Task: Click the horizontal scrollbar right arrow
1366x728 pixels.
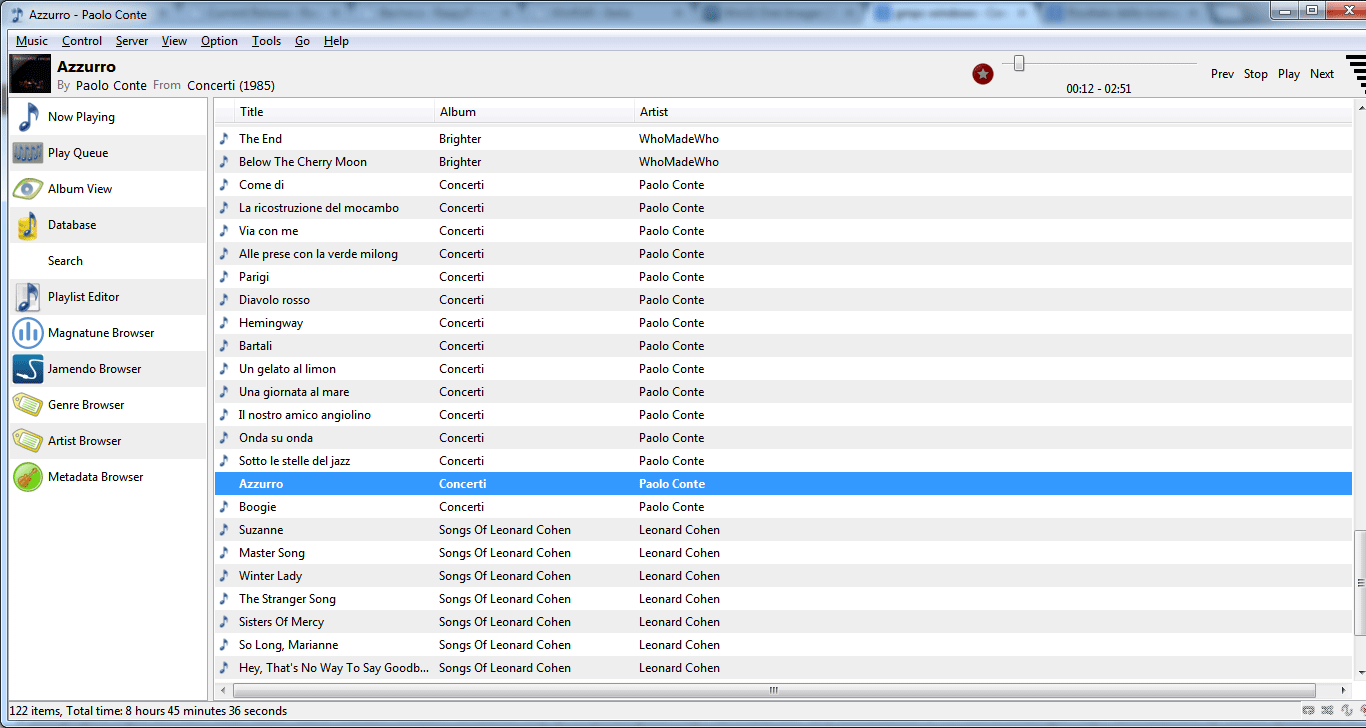Action: (1344, 691)
